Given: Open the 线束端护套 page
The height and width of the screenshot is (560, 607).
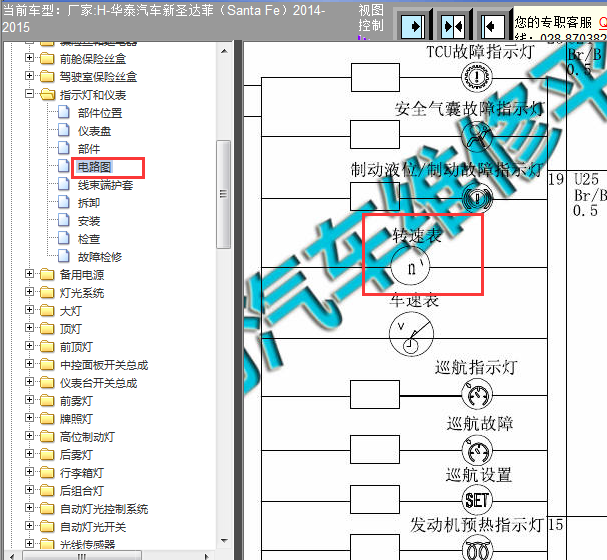Looking at the screenshot, I should (105, 185).
